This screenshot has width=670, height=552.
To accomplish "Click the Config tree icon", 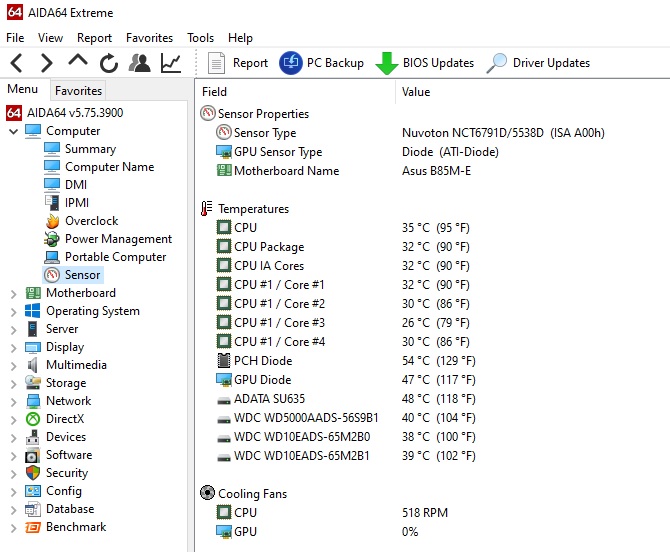I will 33,491.
